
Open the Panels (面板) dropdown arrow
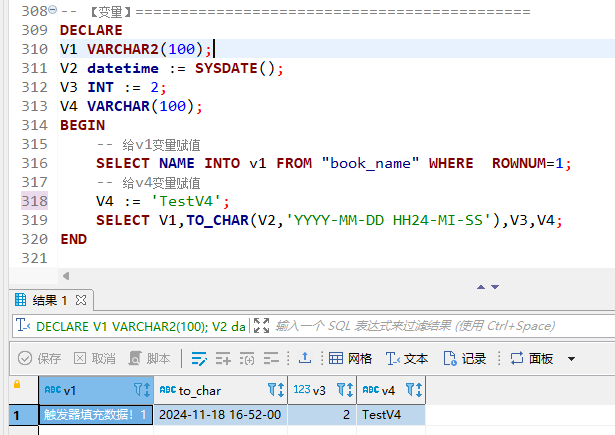572,359
